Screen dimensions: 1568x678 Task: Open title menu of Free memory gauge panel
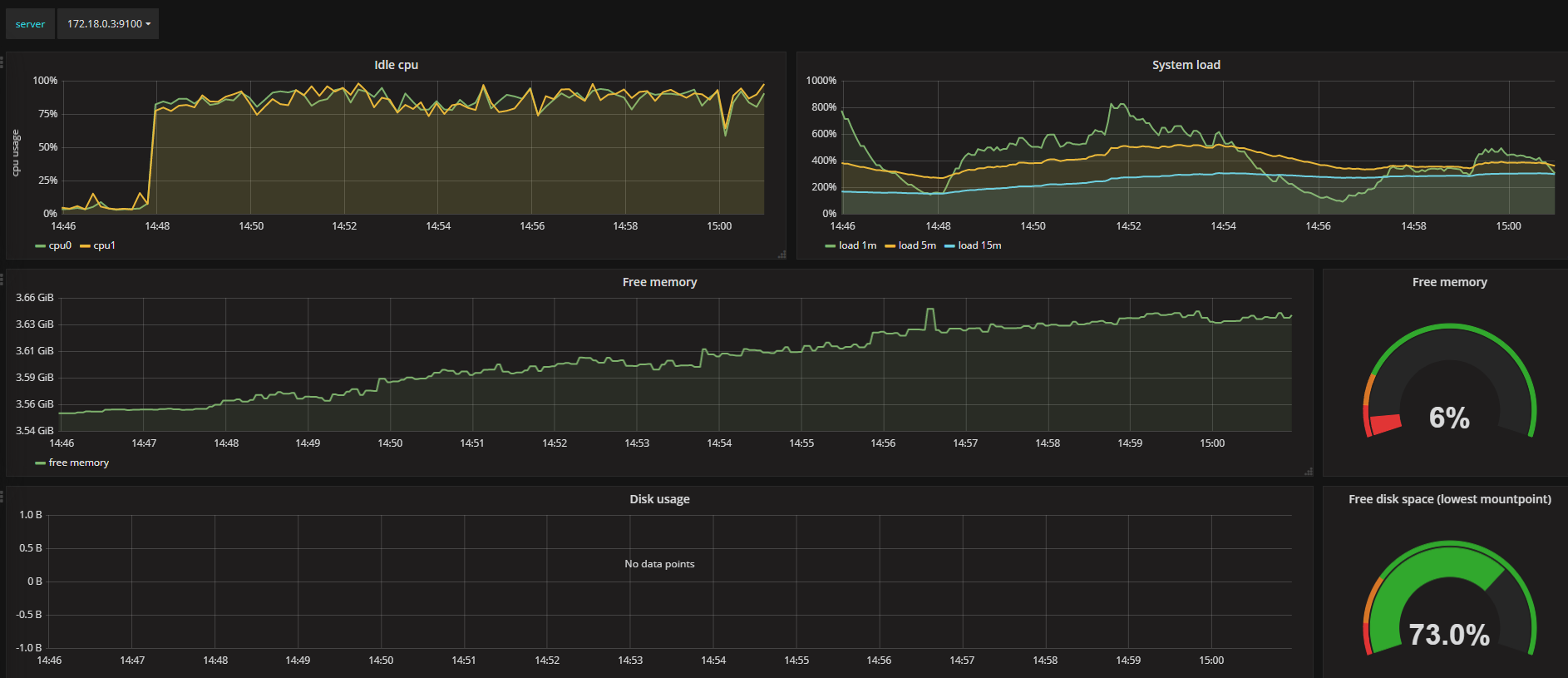point(1449,282)
